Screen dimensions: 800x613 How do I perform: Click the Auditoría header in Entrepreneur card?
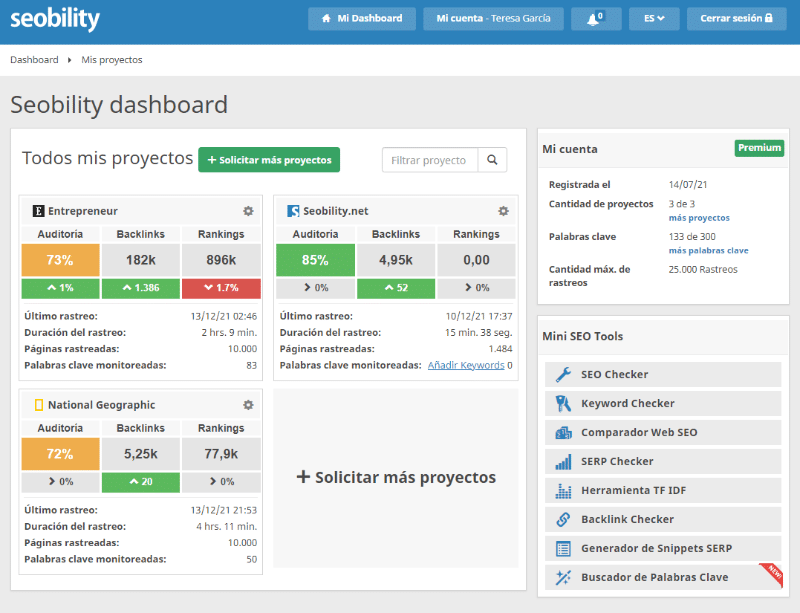60,234
